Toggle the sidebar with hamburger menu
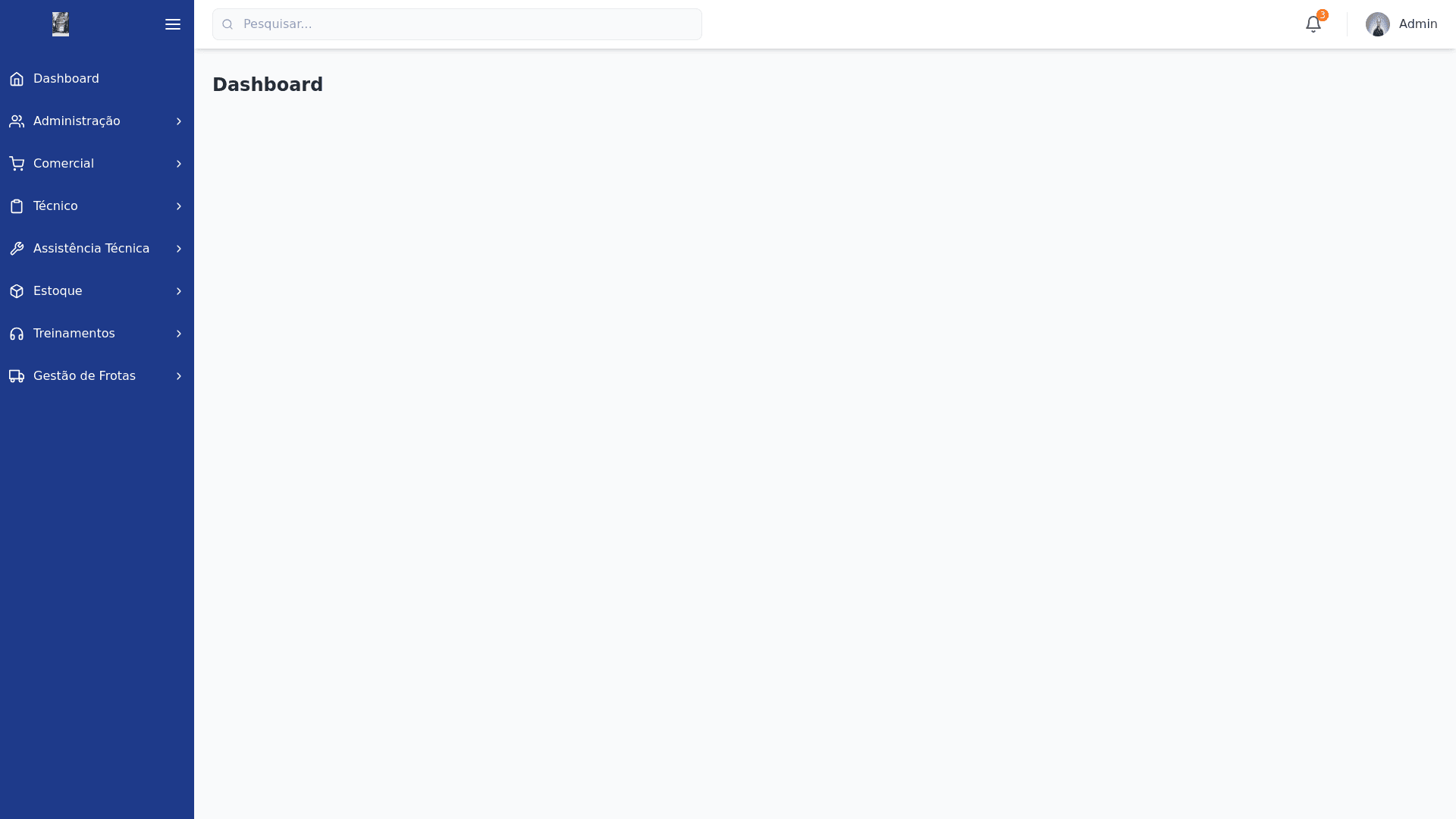Screen dimensions: 1456x819 click(173, 24)
